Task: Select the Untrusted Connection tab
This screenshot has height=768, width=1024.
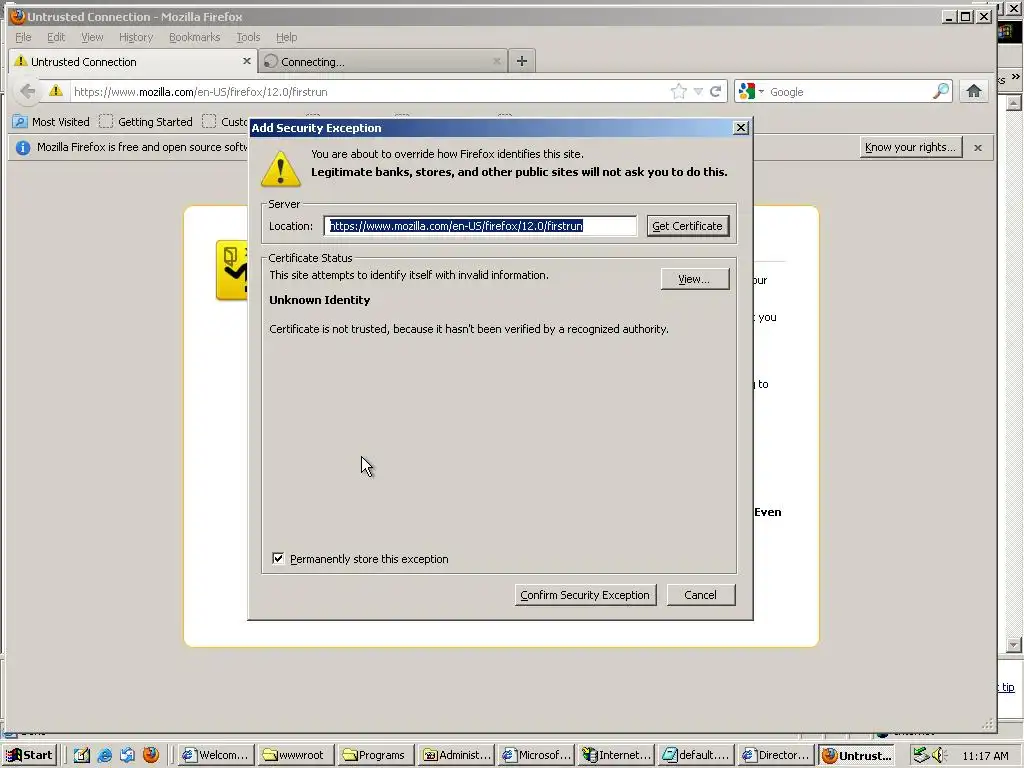Action: click(133, 61)
